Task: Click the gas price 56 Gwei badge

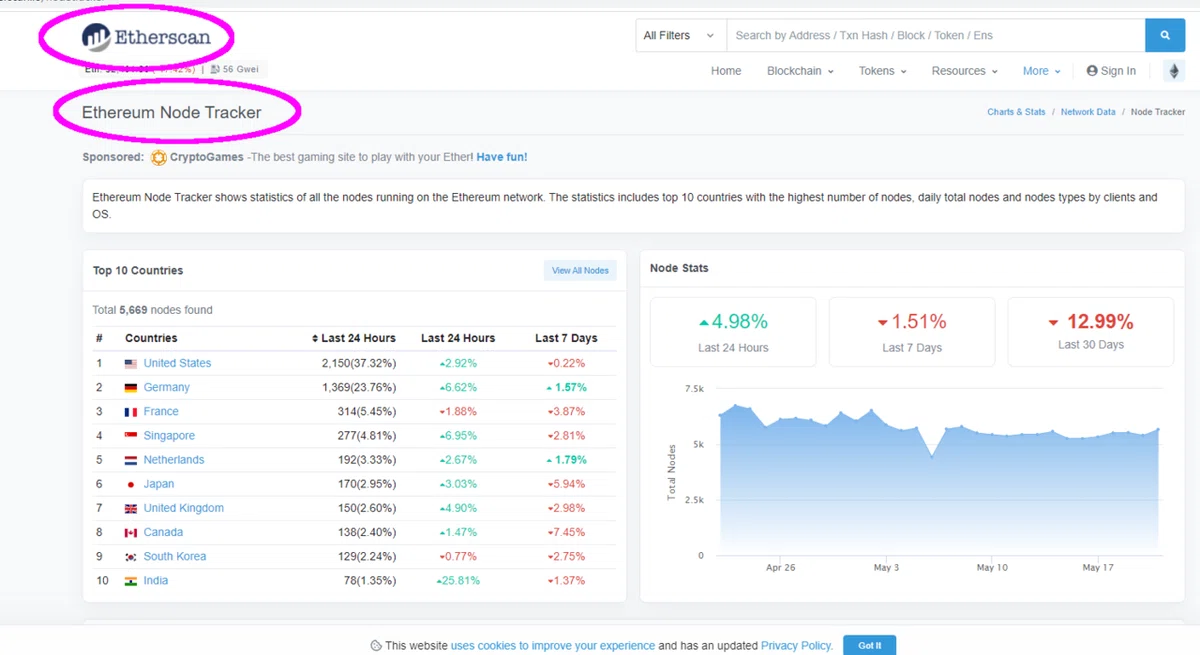Action: pos(236,70)
